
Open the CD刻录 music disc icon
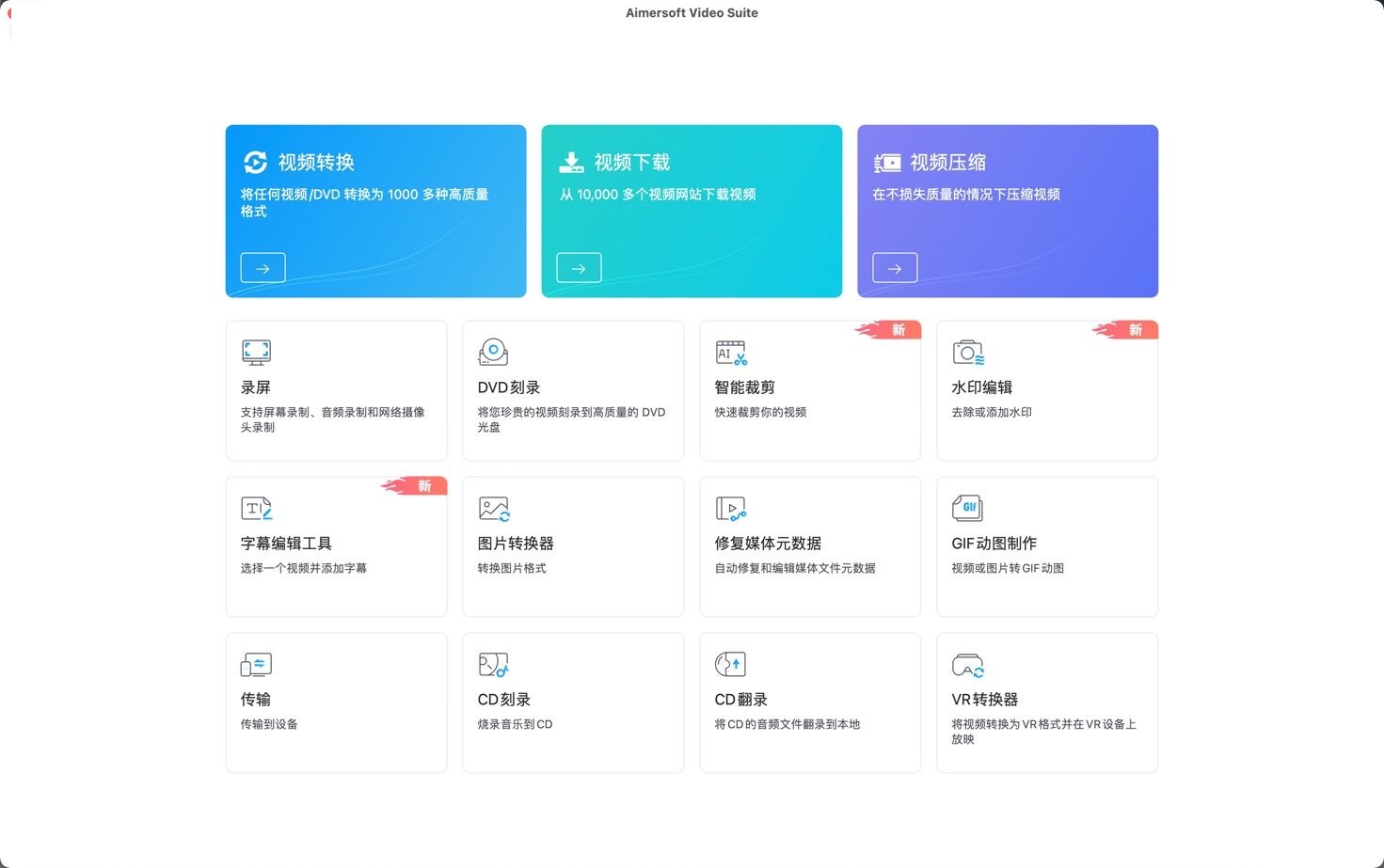(x=494, y=665)
